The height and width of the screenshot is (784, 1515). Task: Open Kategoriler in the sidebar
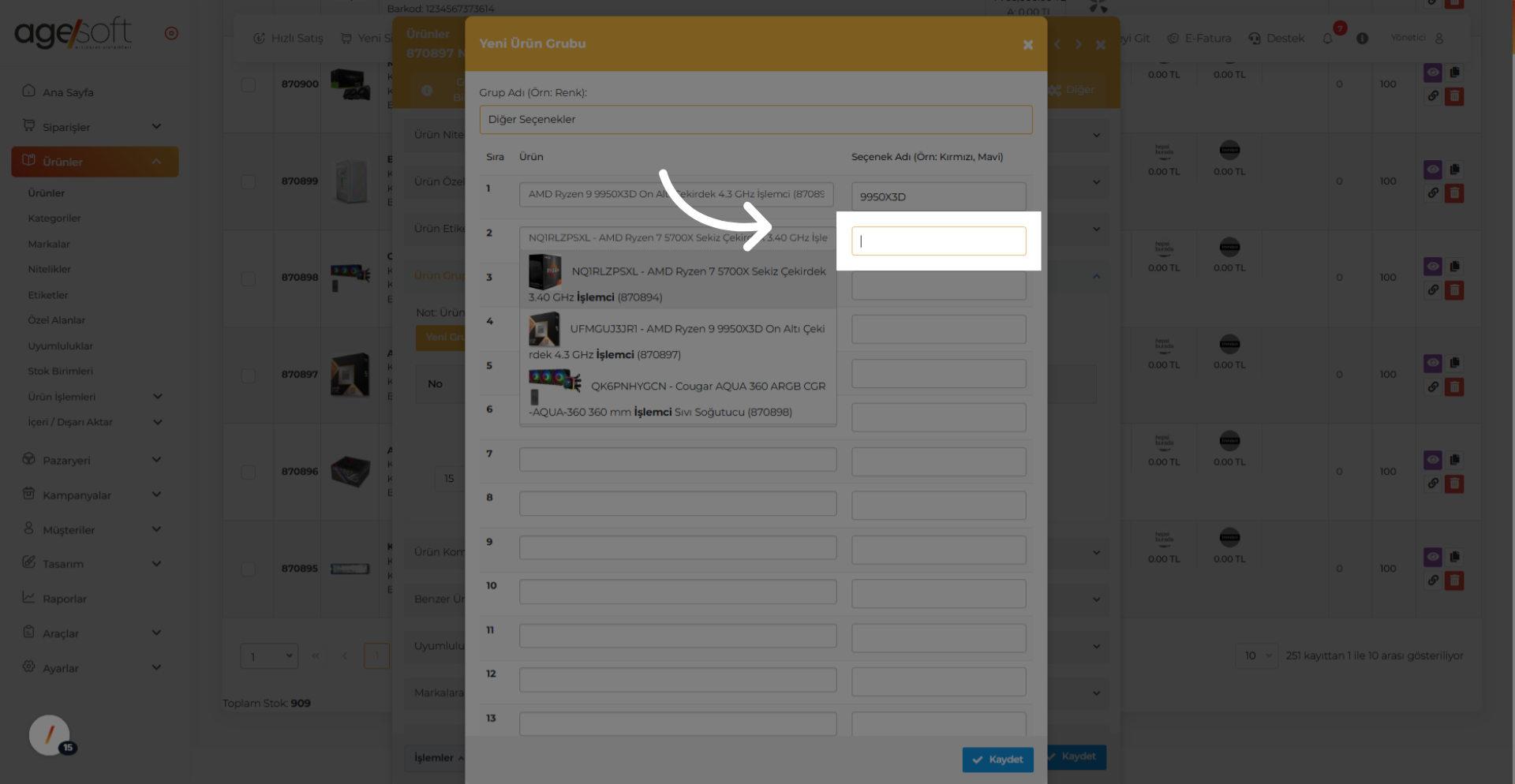(x=54, y=218)
